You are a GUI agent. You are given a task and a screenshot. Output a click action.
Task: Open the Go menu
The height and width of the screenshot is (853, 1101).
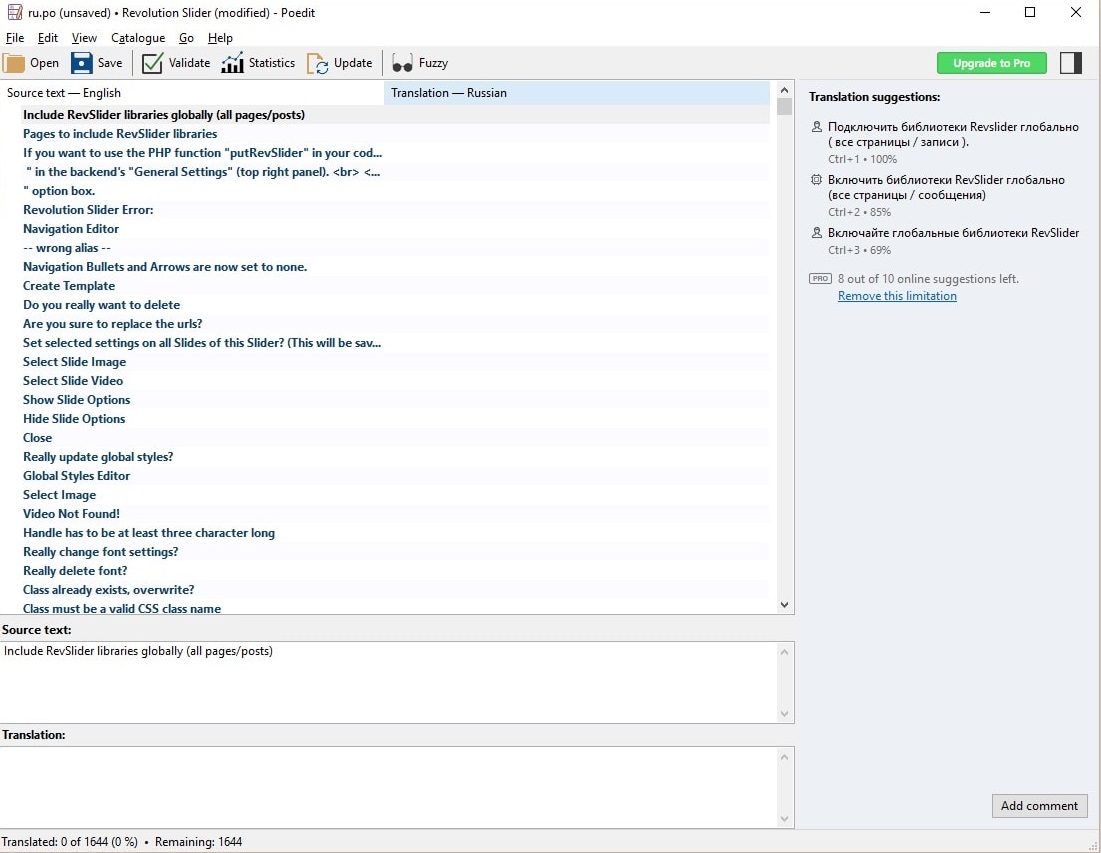click(x=186, y=38)
